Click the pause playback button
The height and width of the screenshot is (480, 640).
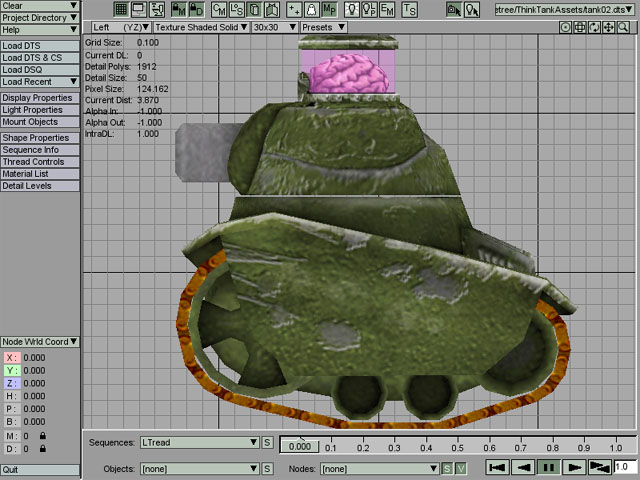[x=549, y=467]
